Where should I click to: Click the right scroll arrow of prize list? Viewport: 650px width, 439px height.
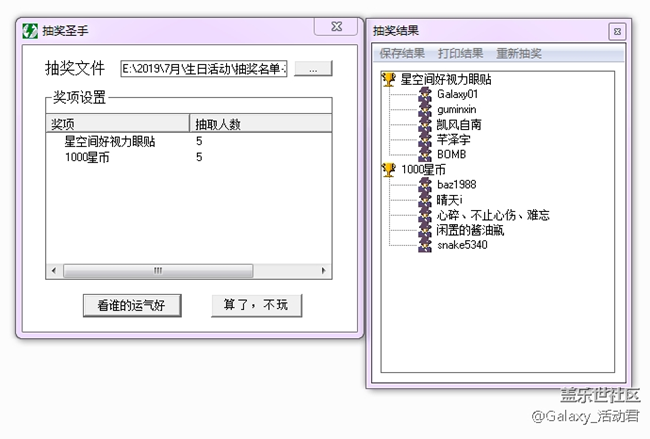pyautogui.click(x=324, y=271)
